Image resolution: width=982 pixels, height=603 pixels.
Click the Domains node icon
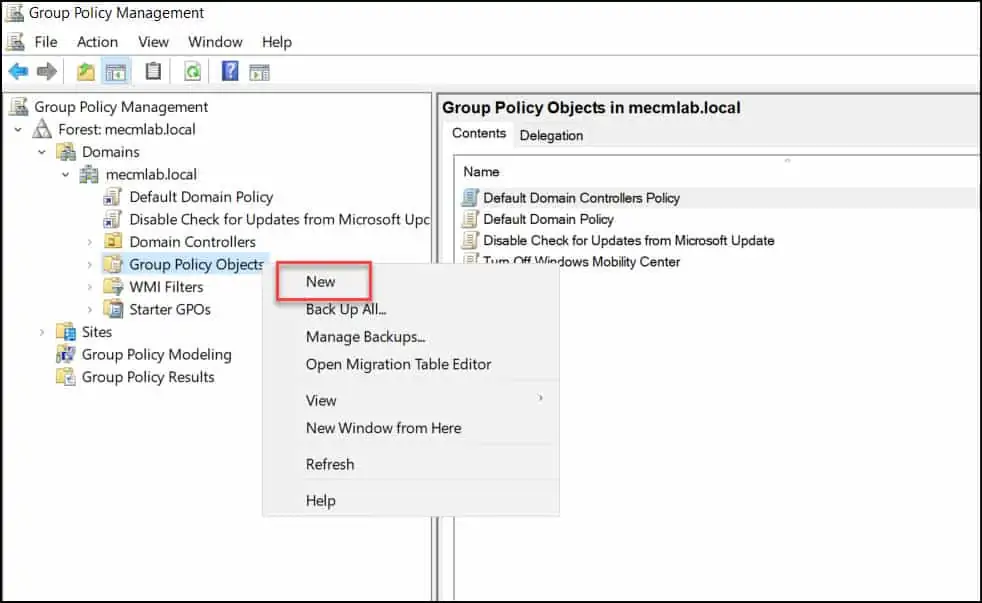(x=66, y=152)
